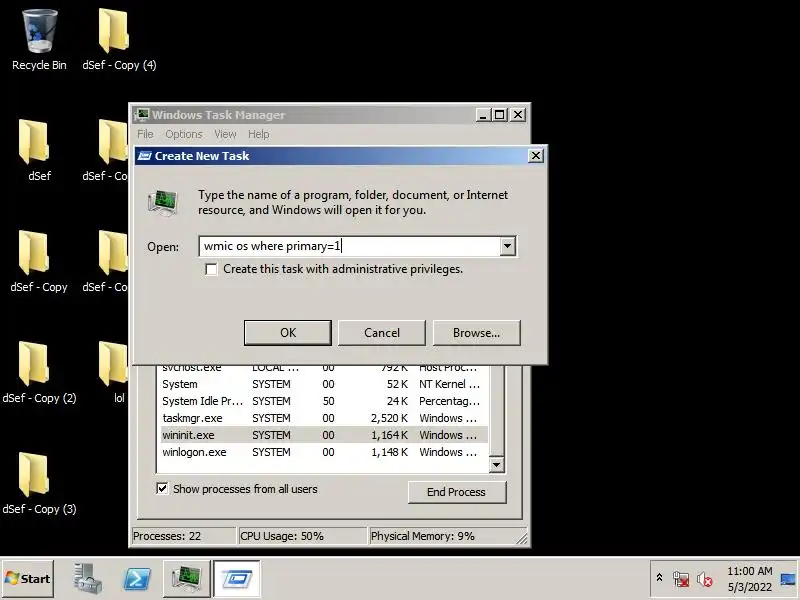Image resolution: width=800 pixels, height=600 pixels.
Task: Click the Run dialog computer icon
Action: 163,202
